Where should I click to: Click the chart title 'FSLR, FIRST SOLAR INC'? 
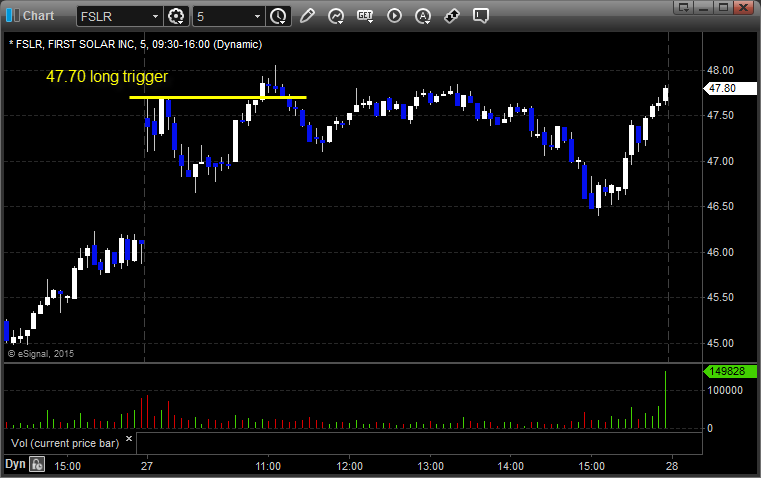[75, 44]
